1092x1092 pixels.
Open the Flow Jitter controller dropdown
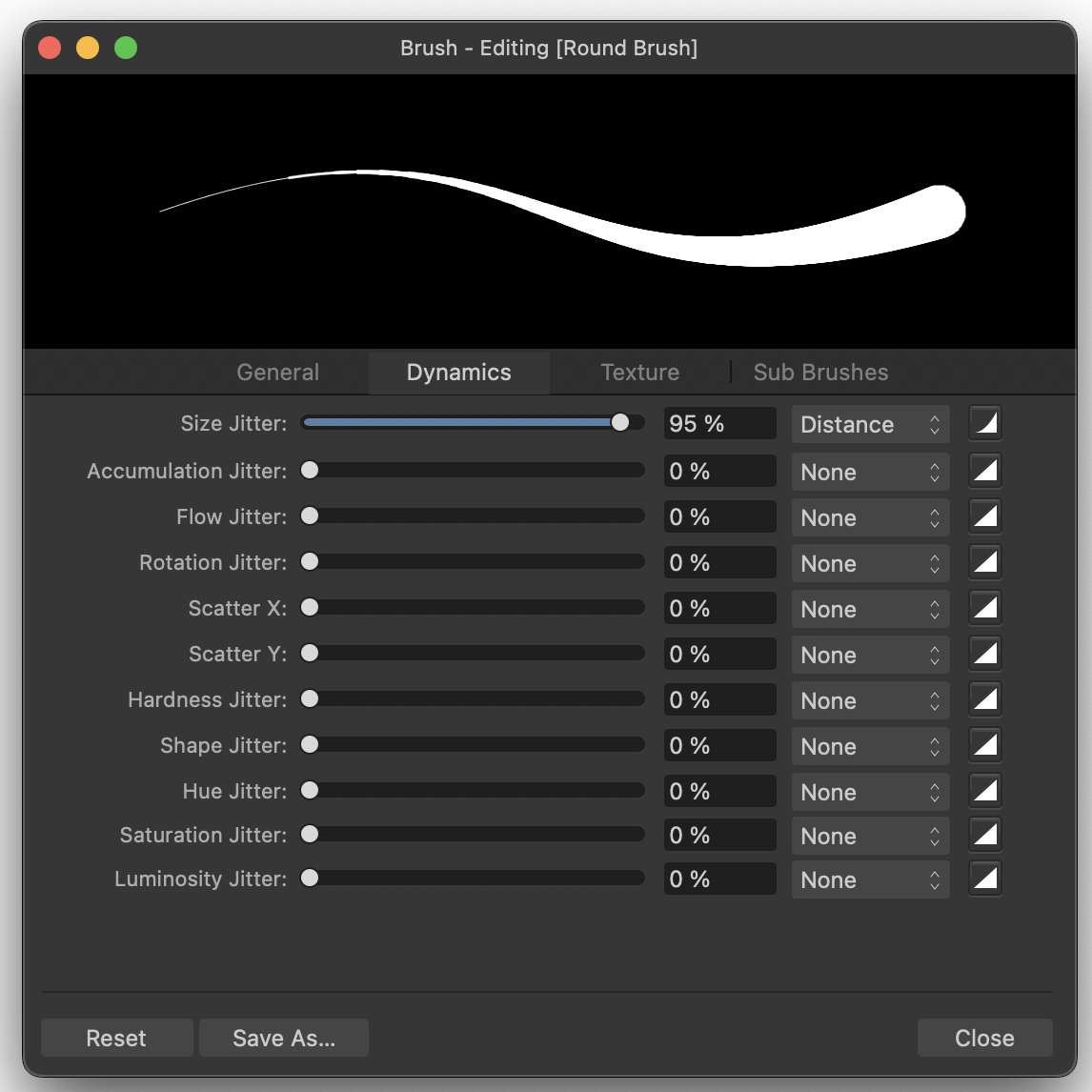pos(871,517)
